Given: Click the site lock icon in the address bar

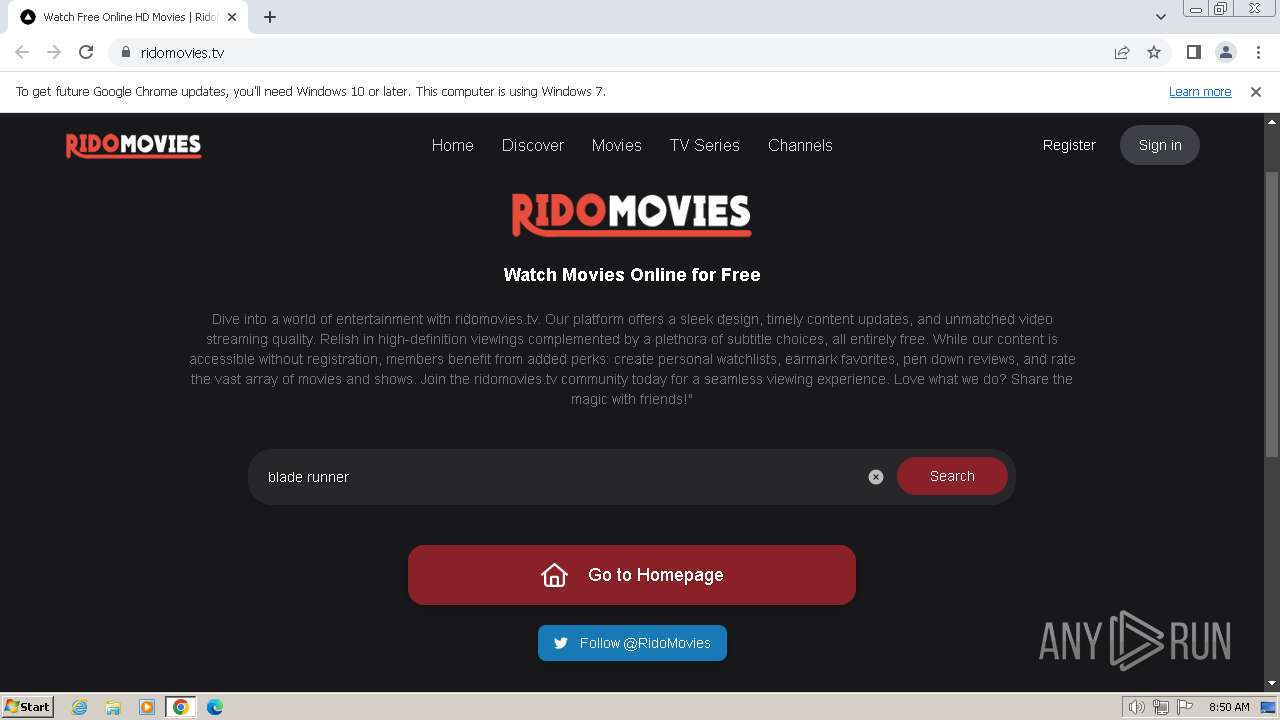Looking at the screenshot, I should tap(125, 52).
